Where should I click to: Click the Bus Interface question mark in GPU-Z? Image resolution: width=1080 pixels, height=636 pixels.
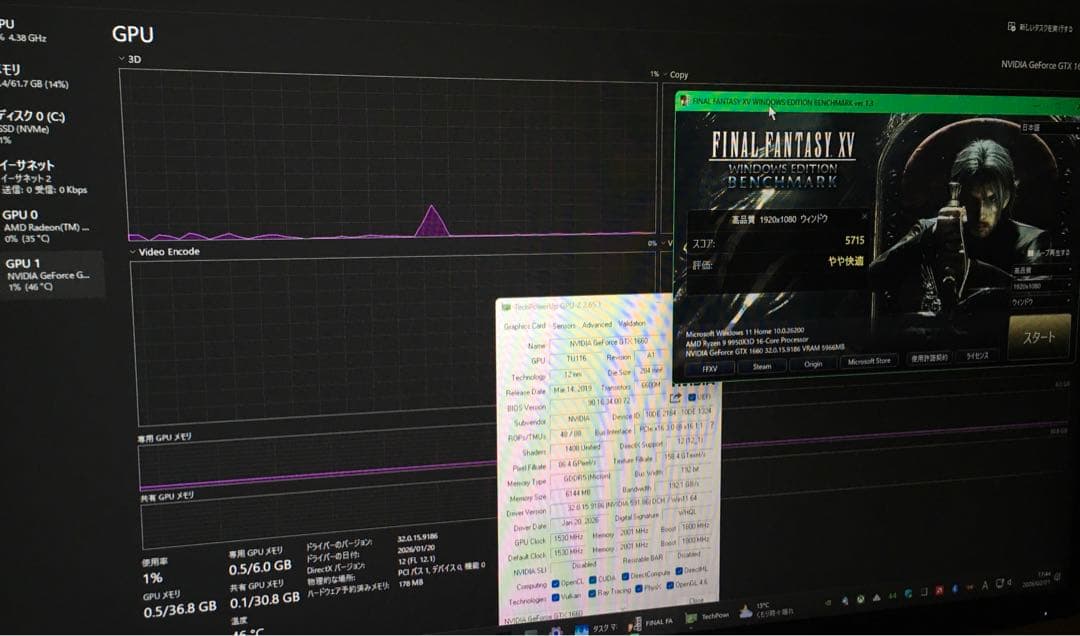712,426
